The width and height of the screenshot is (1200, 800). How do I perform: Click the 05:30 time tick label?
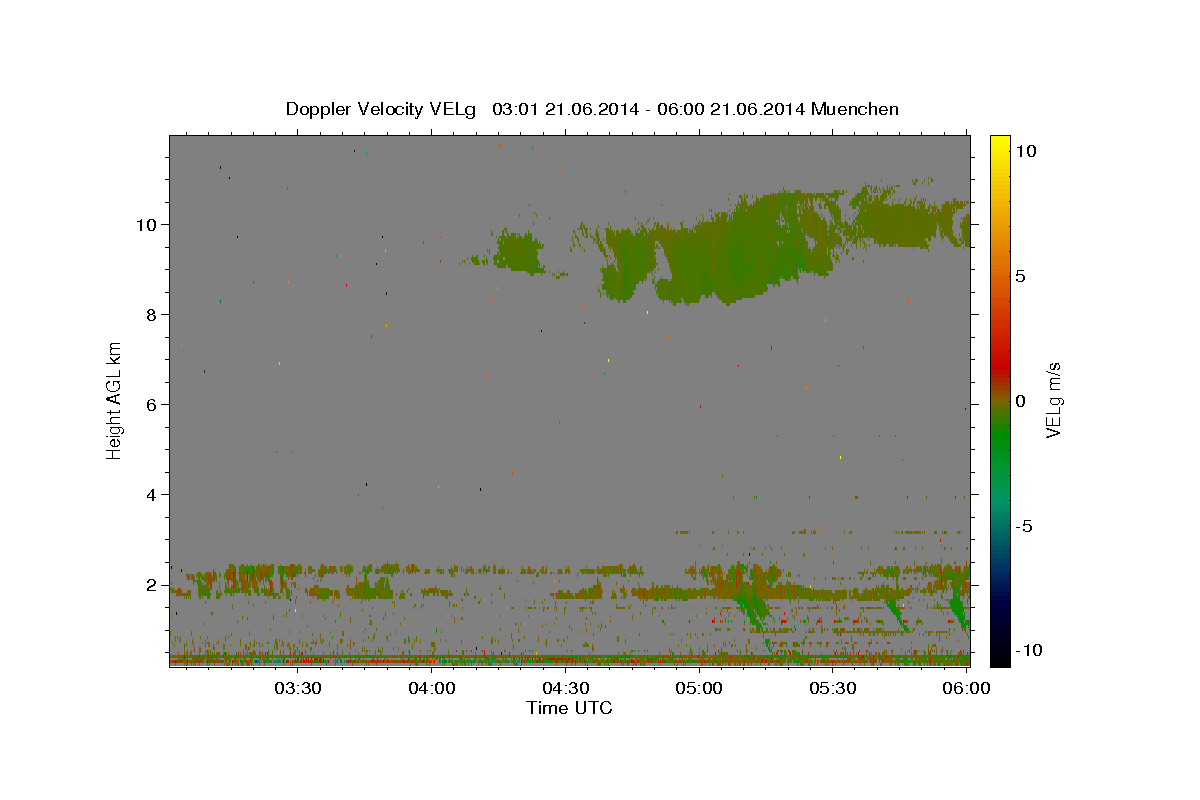pyautogui.click(x=833, y=688)
